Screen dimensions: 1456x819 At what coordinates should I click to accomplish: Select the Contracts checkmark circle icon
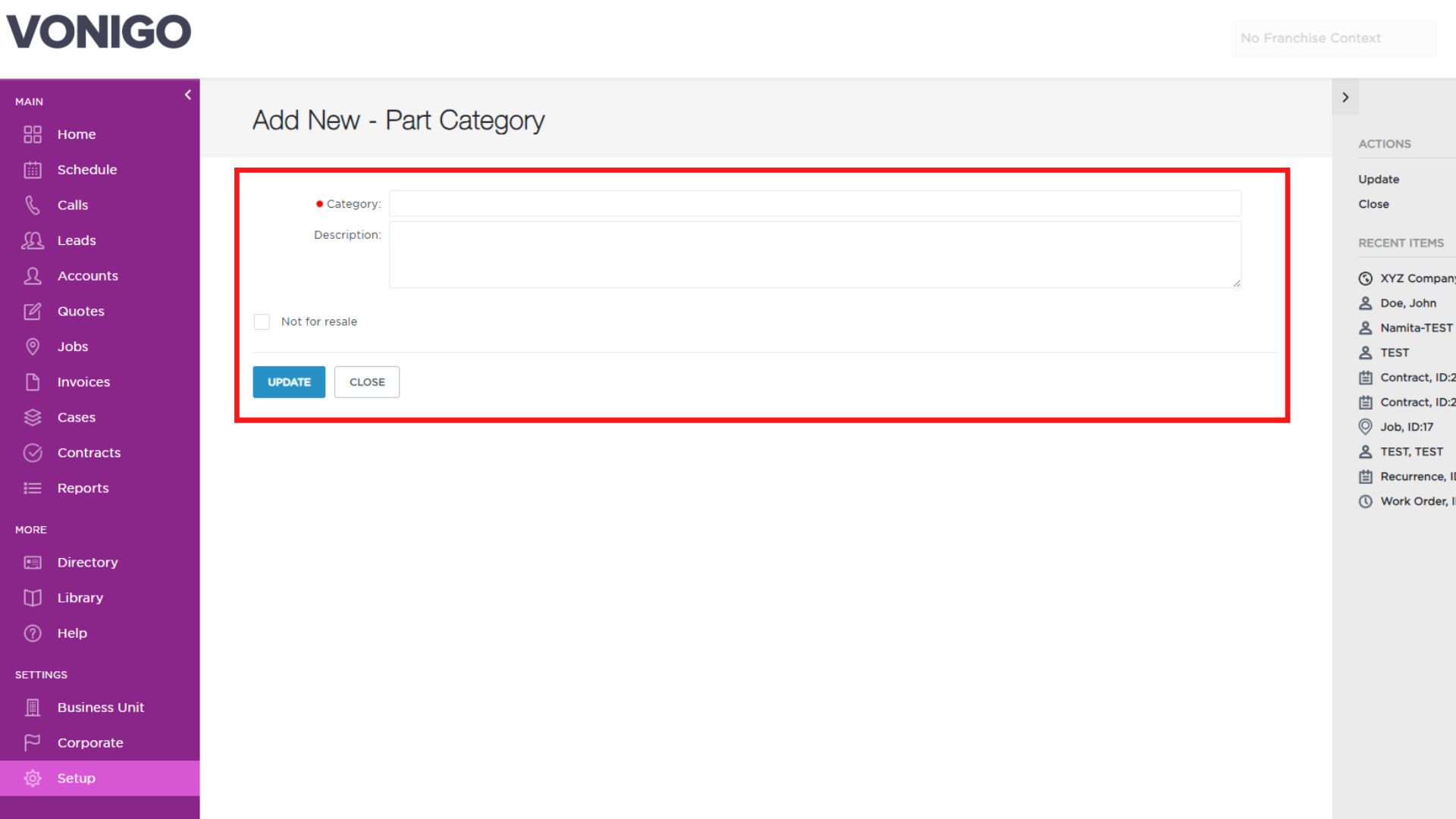(x=33, y=453)
